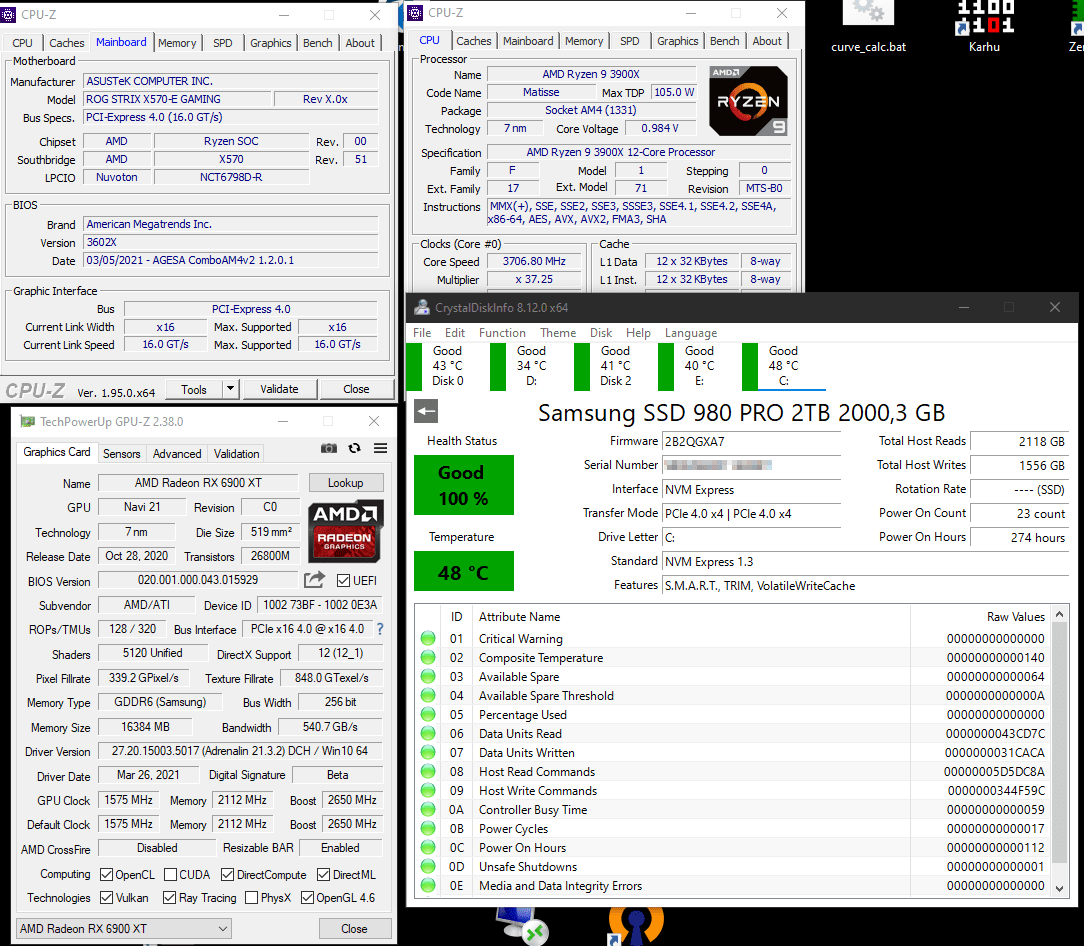
Task: Click status dot for Host Read Commands
Action: click(x=428, y=771)
